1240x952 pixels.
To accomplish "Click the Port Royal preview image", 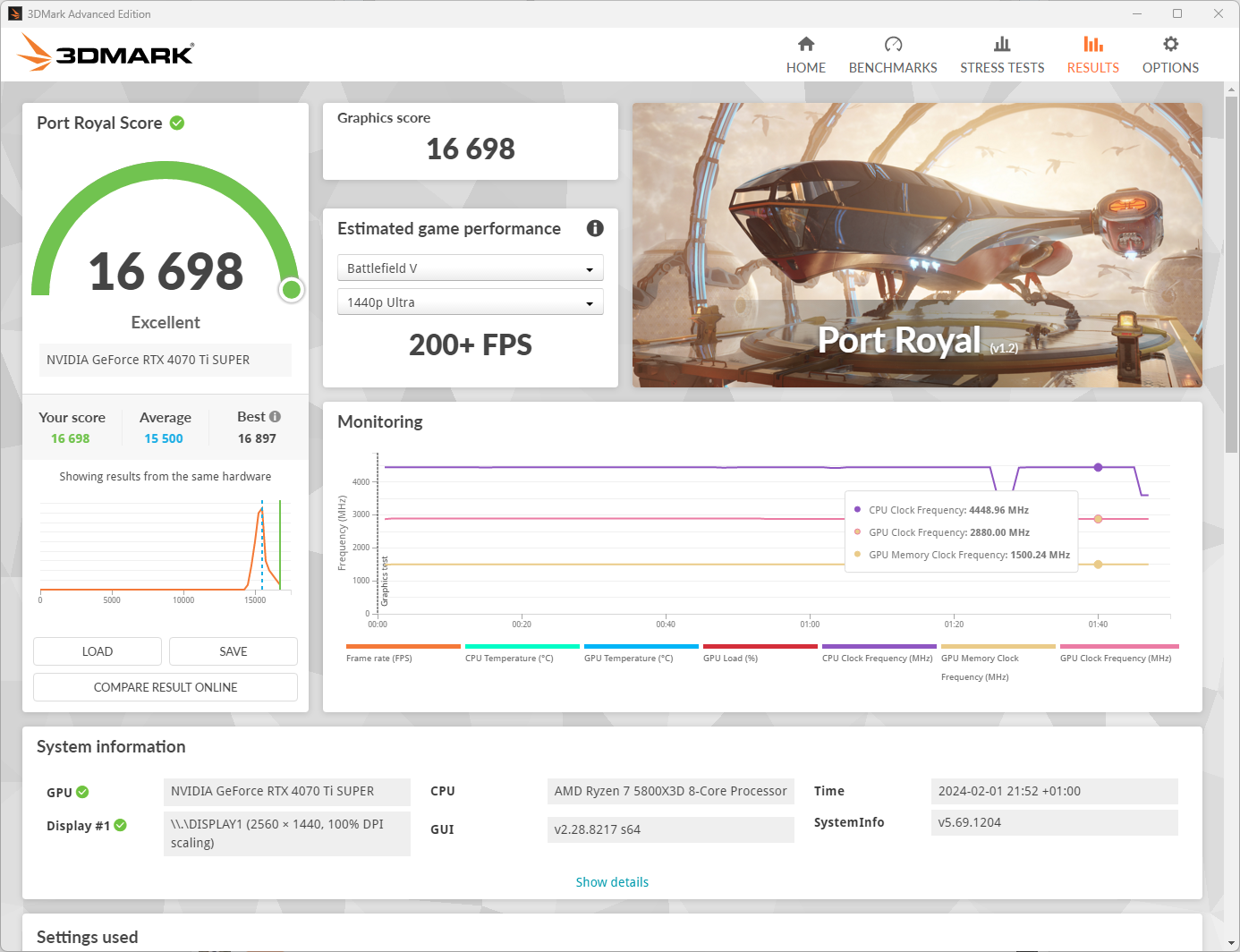I will pos(917,245).
